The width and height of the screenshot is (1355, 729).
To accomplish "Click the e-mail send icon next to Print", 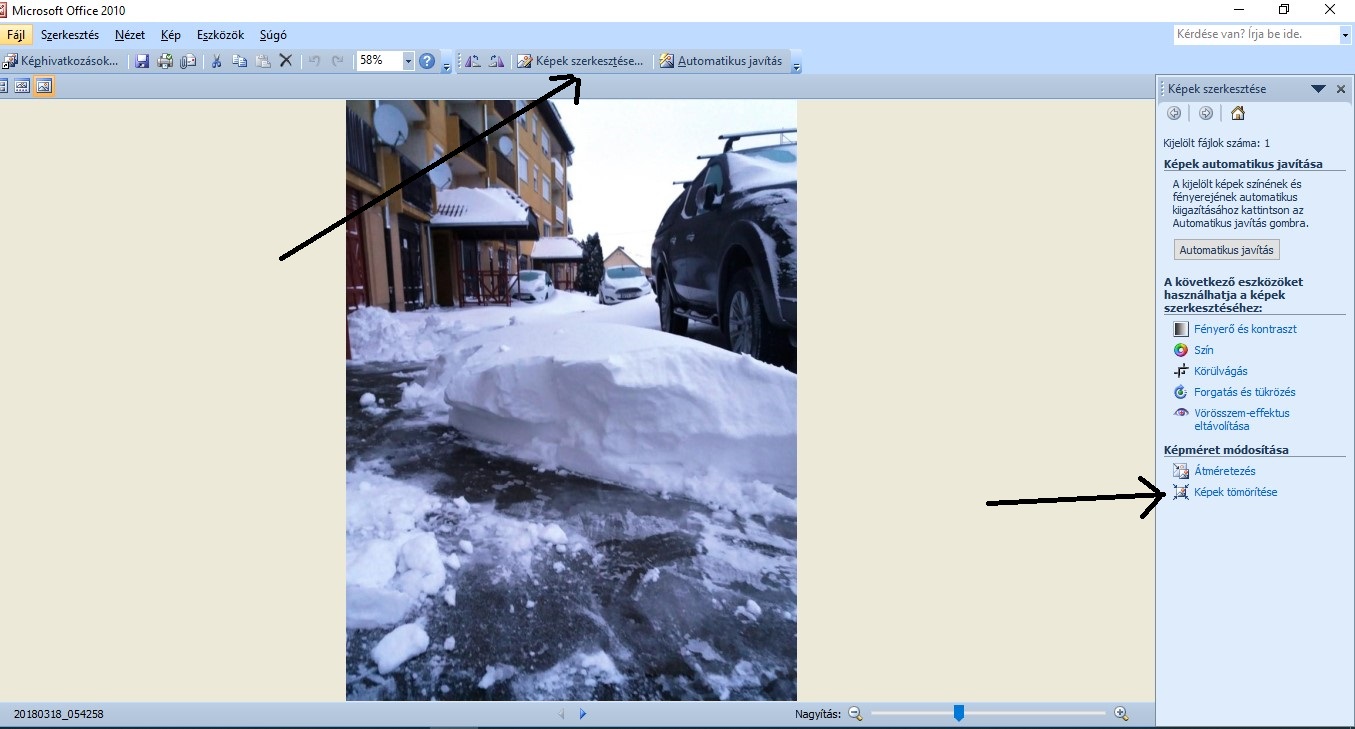I will [x=188, y=61].
